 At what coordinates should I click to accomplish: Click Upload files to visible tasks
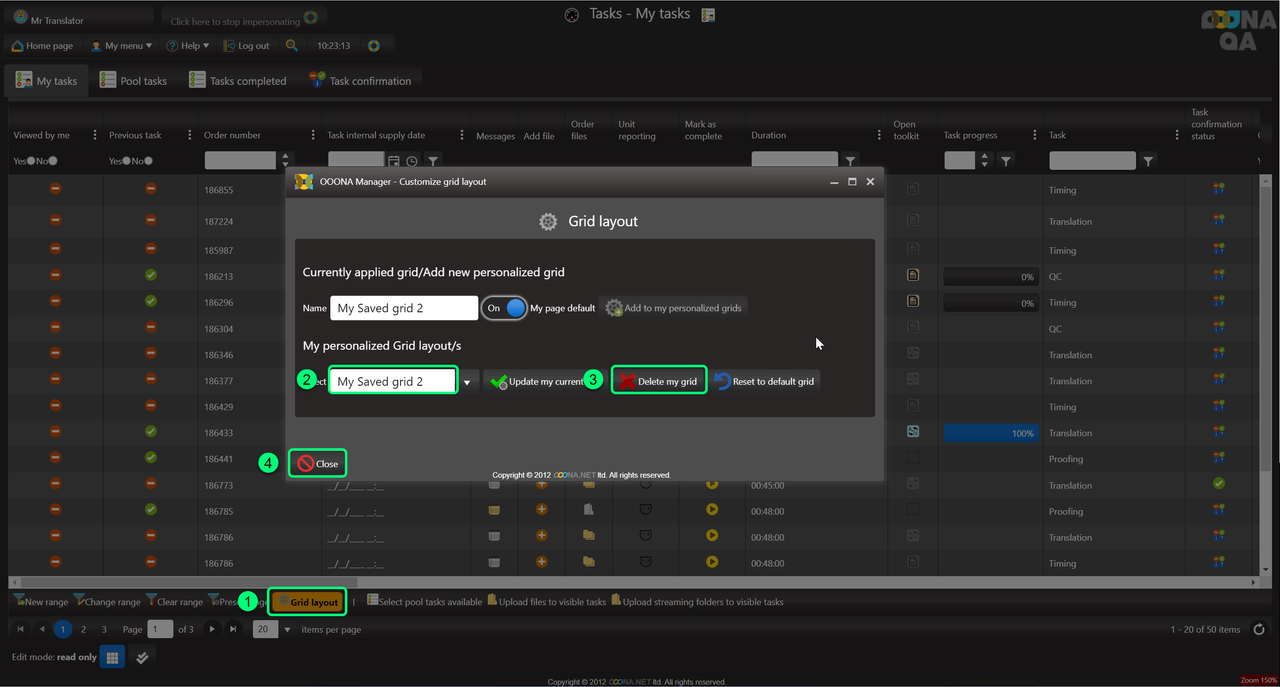coord(546,602)
